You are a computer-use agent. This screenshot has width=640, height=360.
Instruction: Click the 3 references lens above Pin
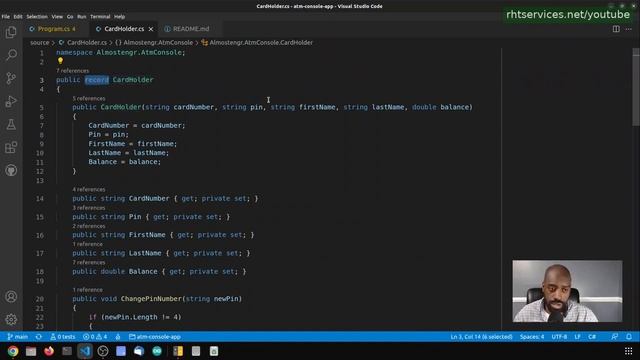point(89,208)
